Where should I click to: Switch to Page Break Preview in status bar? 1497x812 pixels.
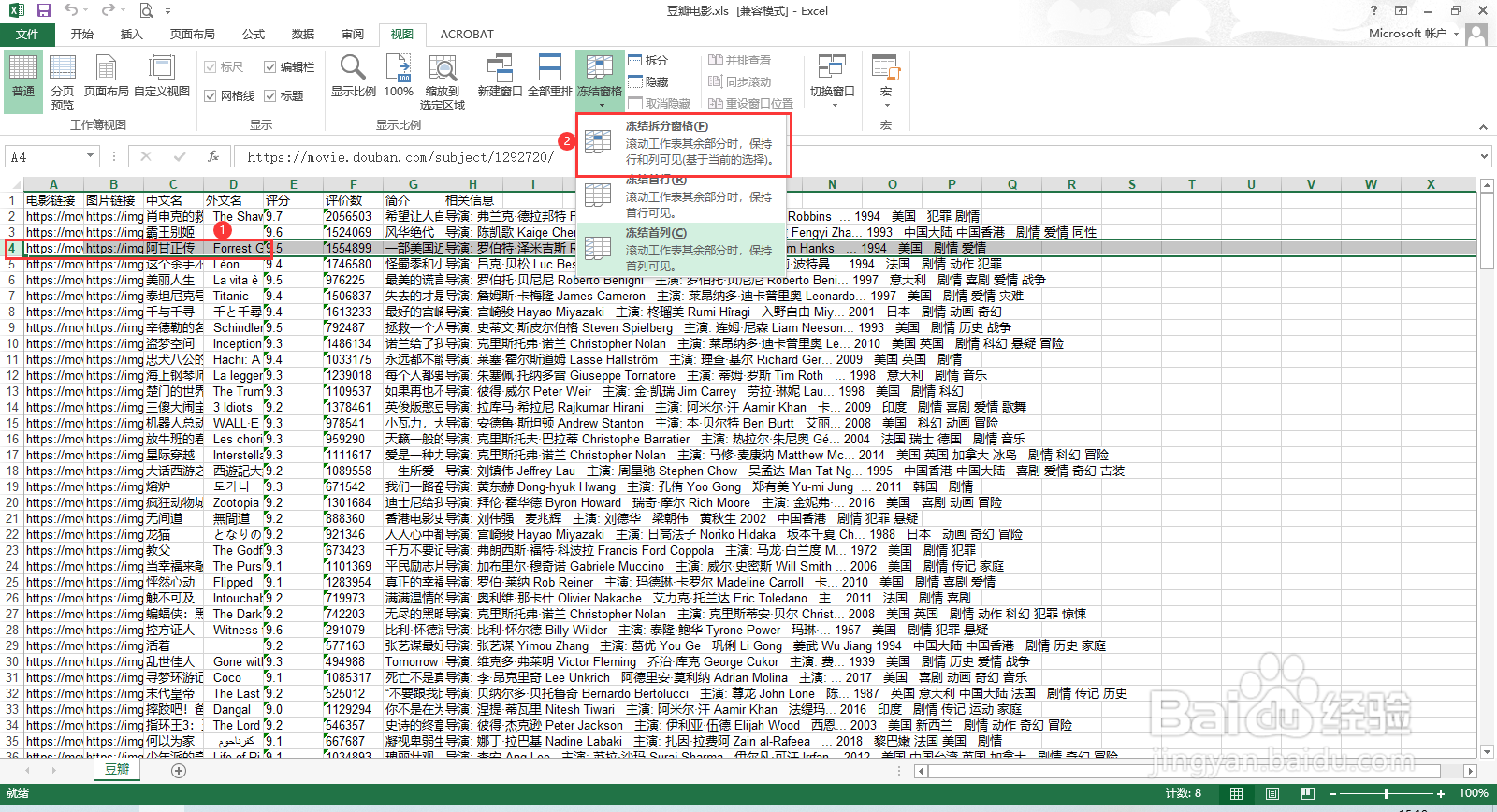(x=1307, y=793)
